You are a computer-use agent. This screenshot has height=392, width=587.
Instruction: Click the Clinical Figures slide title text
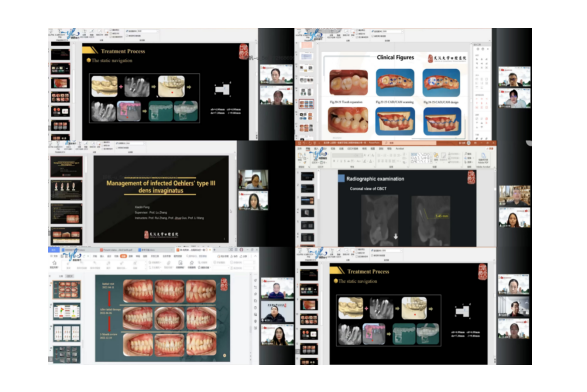pos(395,57)
